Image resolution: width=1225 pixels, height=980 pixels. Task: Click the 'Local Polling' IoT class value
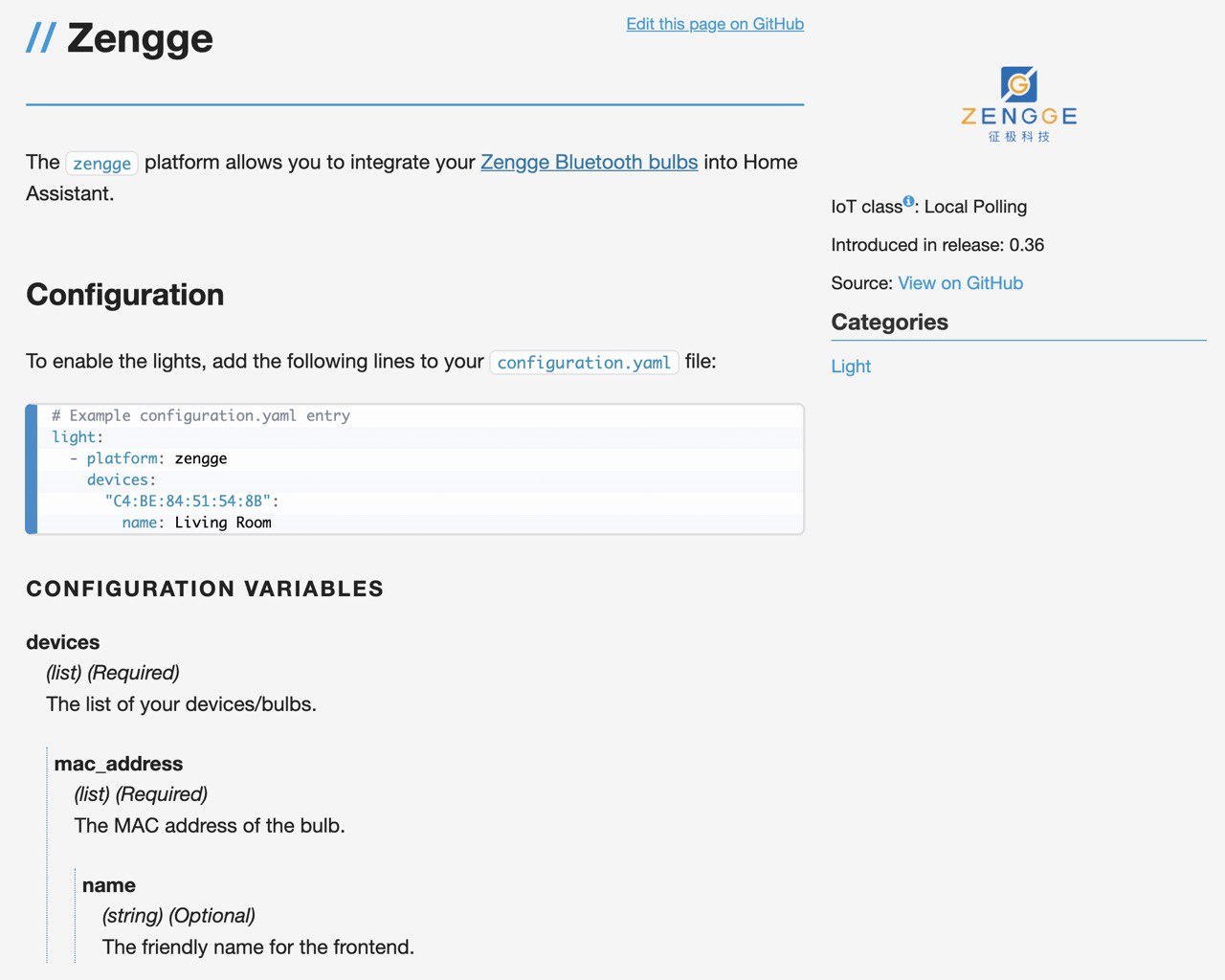pos(975,207)
